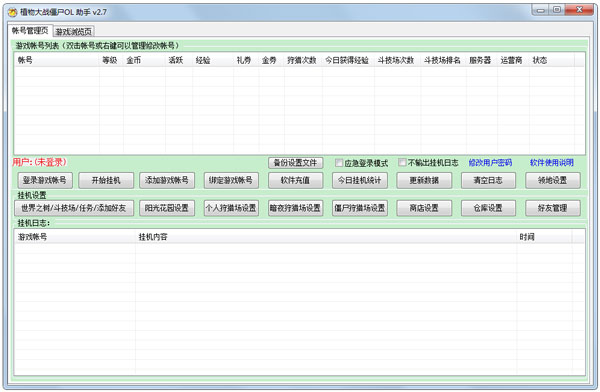Screen dimensions: 600x392
Task: Open 世界之树/斗技场/任务/添加好友 settings
Action: 74,208
